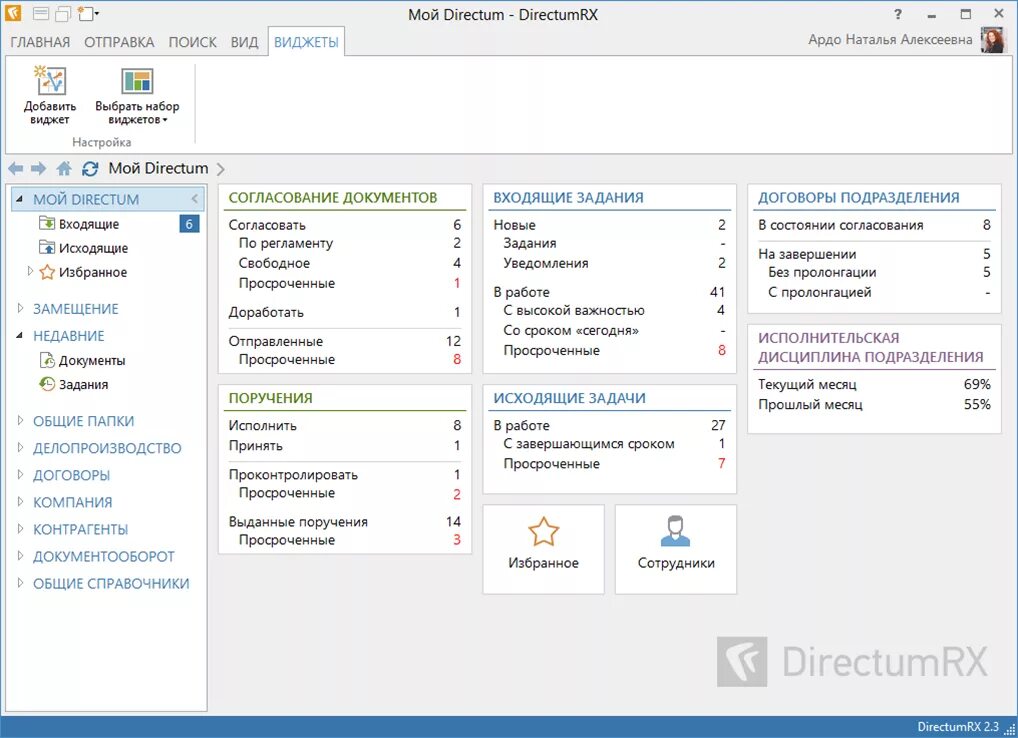Expand the ЗАМЕЩЕНИЕ section
Screen dimensions: 1018x738
20,308
